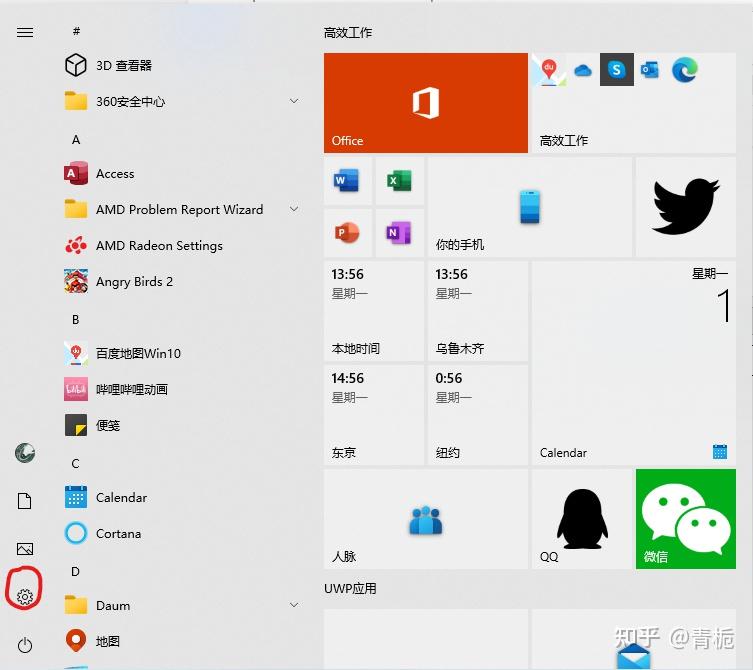Click the letter A section header
Screen dimensions: 753x670
pyautogui.click(x=76, y=140)
